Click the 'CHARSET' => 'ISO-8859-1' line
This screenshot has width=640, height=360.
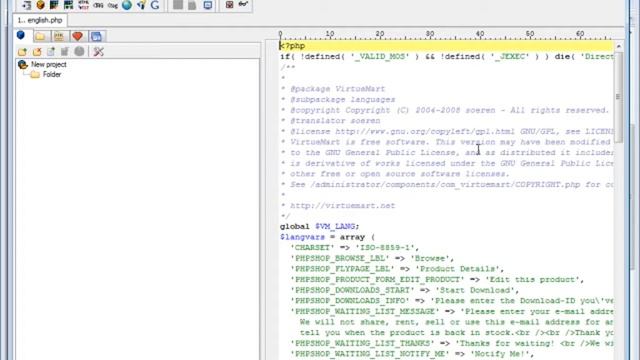tap(355, 248)
